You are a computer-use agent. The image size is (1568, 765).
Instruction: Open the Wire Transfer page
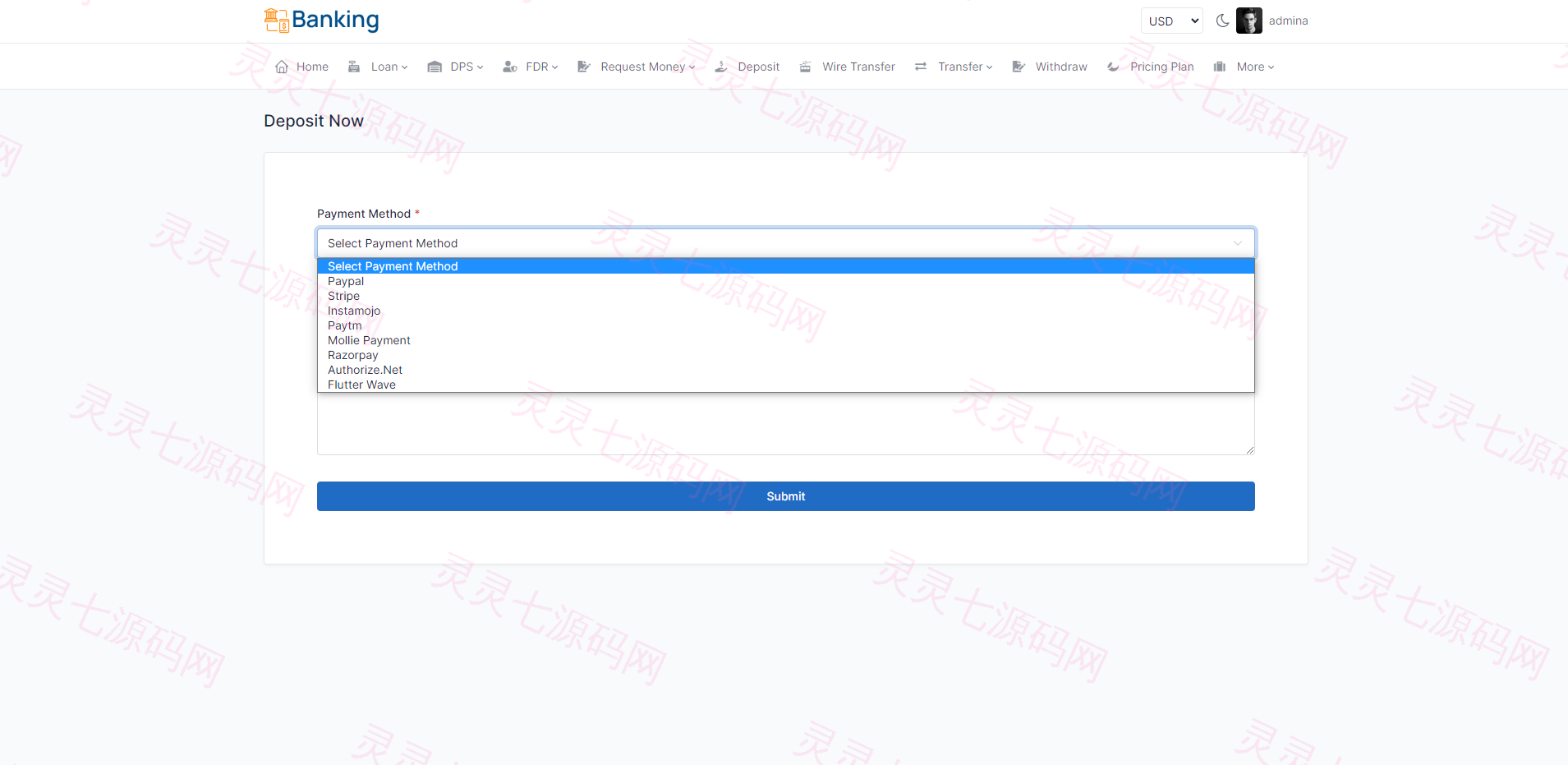pos(858,67)
